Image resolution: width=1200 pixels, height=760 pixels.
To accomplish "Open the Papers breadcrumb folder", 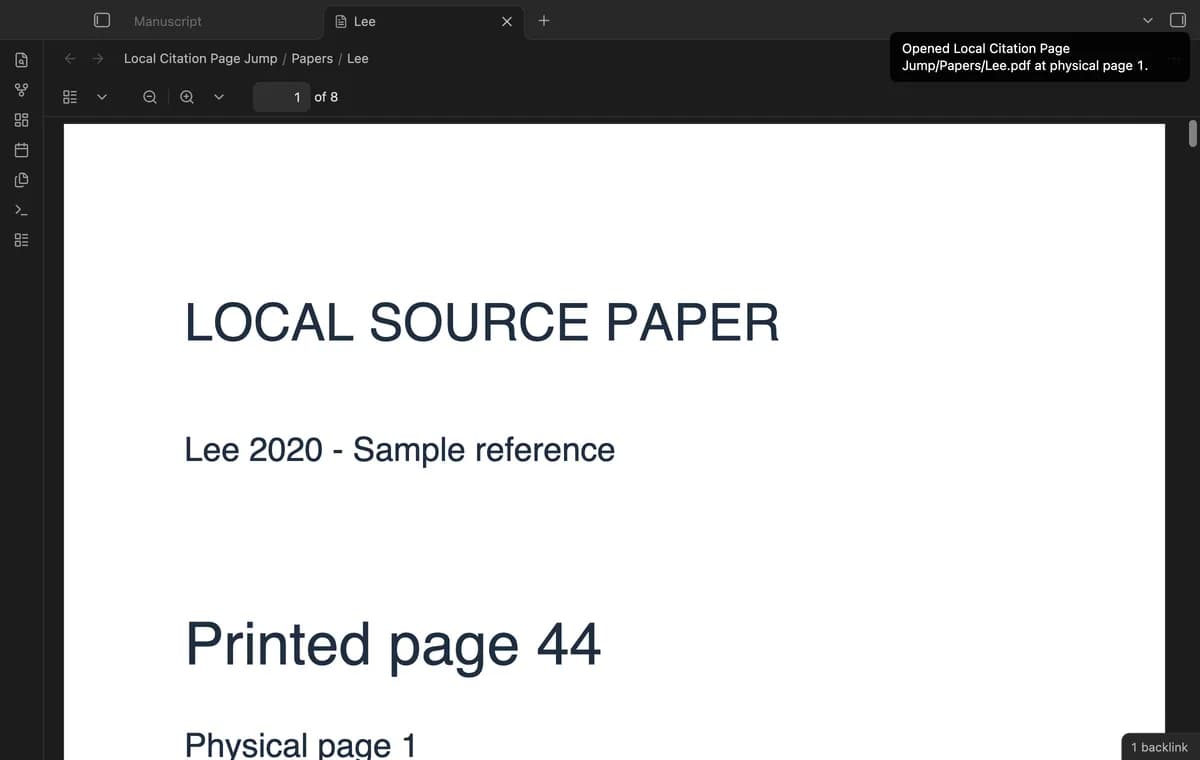I will click(312, 59).
